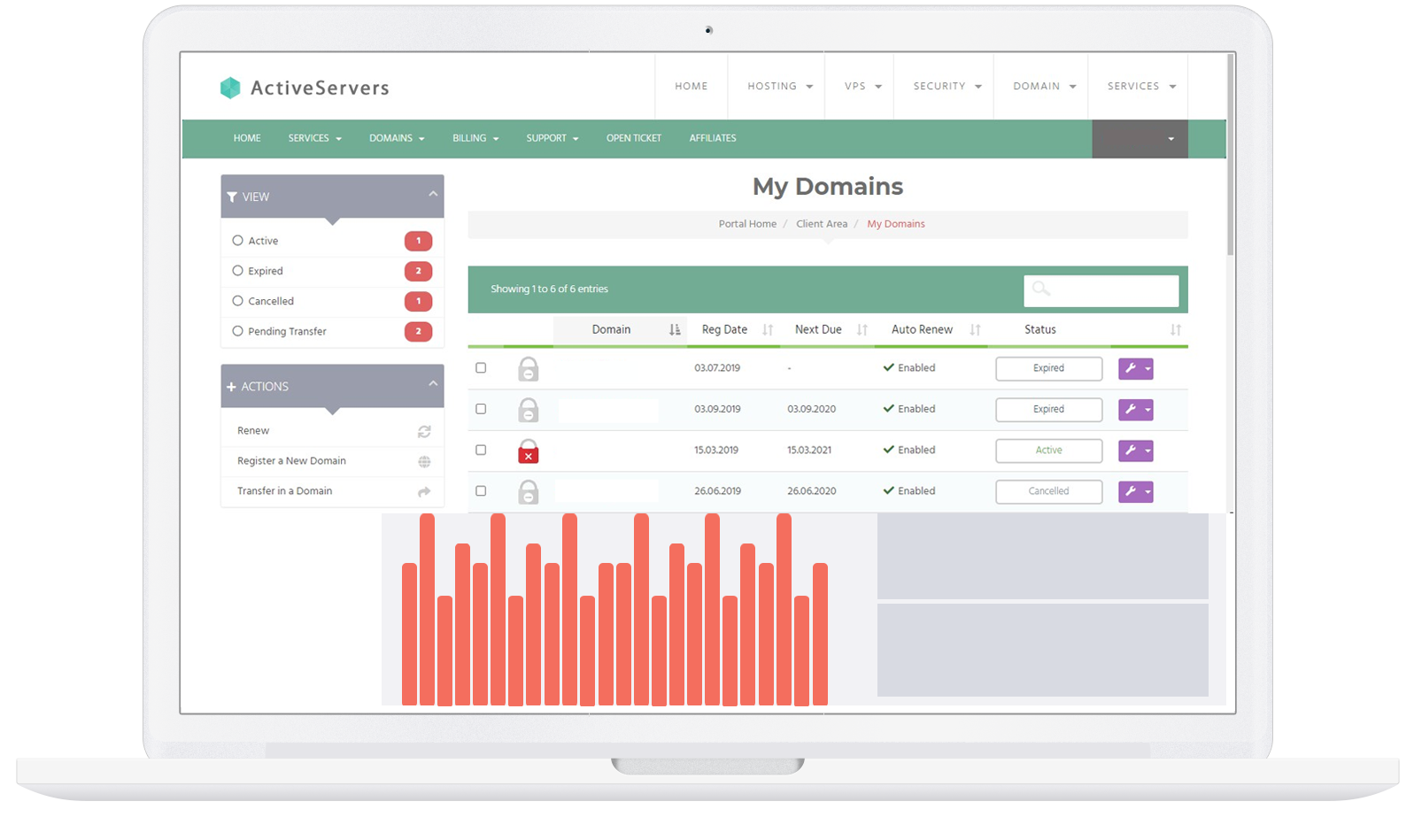Sort the table by the Domain column icon
Screen dimensions: 1414x840
[675, 329]
